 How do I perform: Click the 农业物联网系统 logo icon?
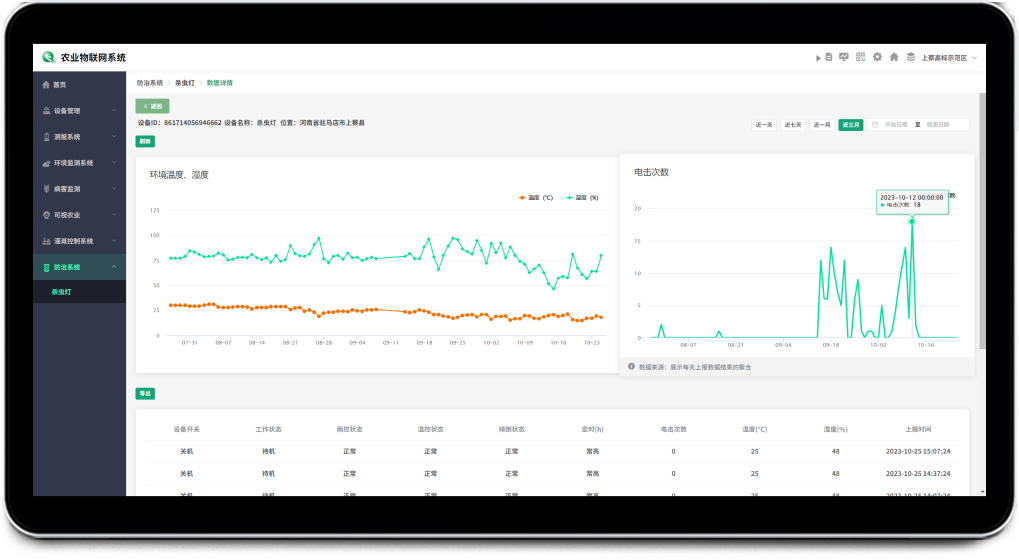48,57
